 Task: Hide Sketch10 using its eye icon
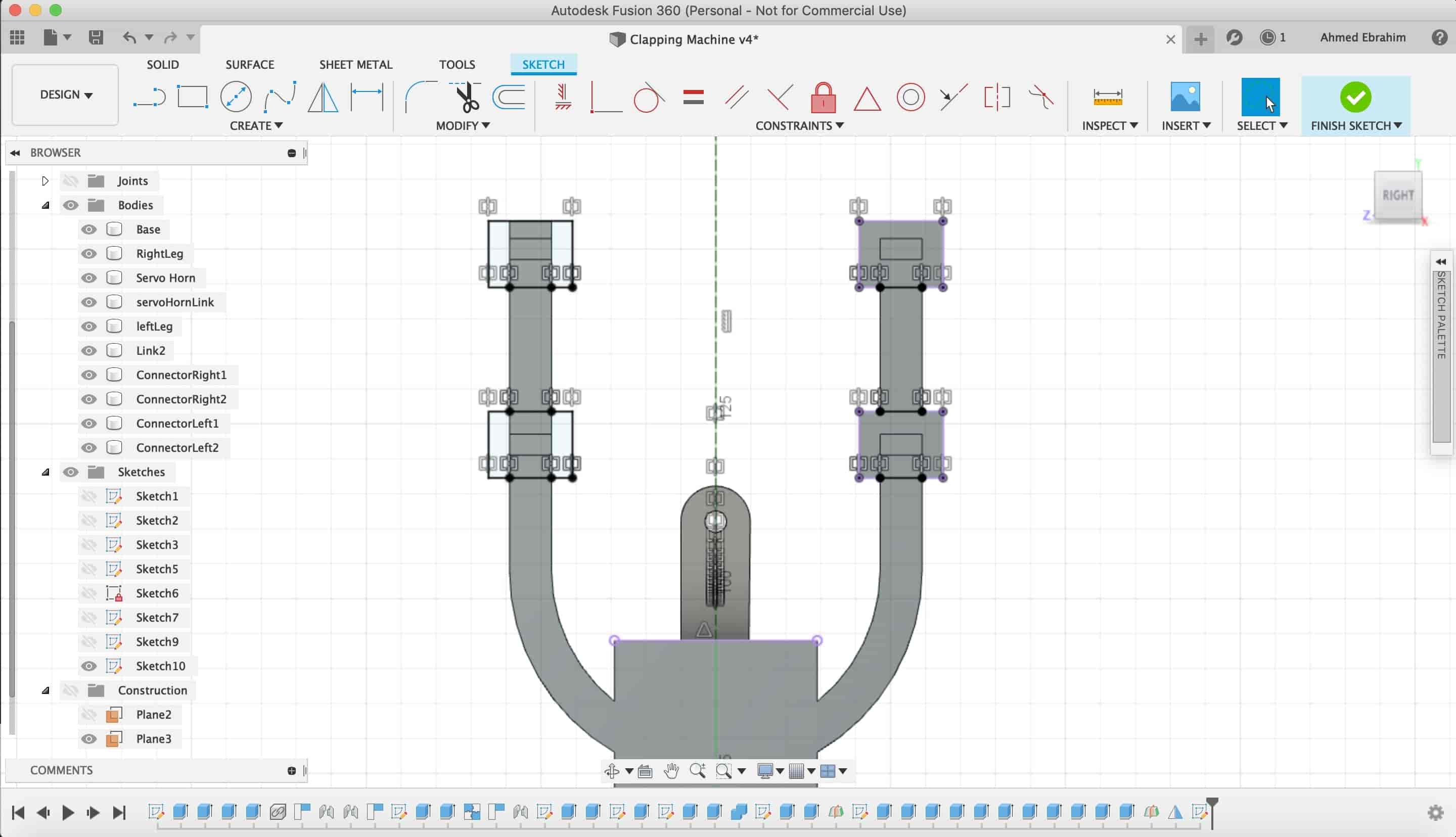[x=88, y=666]
